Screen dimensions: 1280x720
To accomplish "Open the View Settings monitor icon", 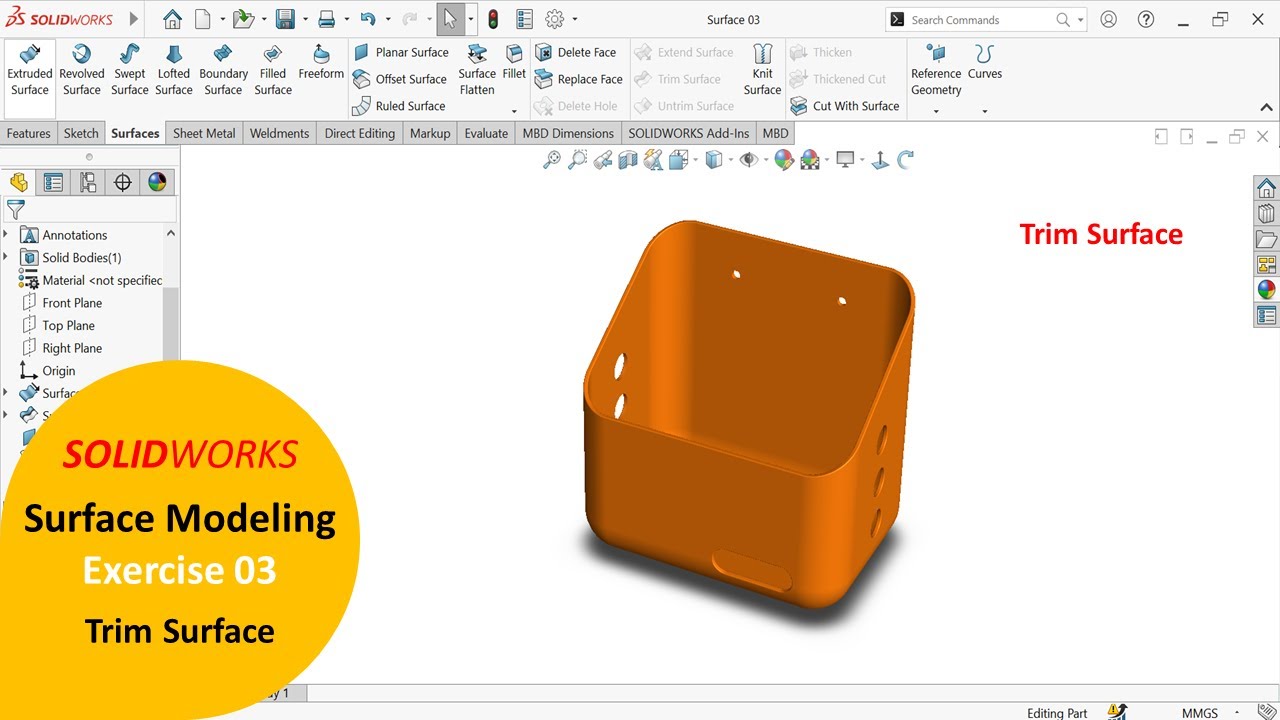I will click(846, 159).
